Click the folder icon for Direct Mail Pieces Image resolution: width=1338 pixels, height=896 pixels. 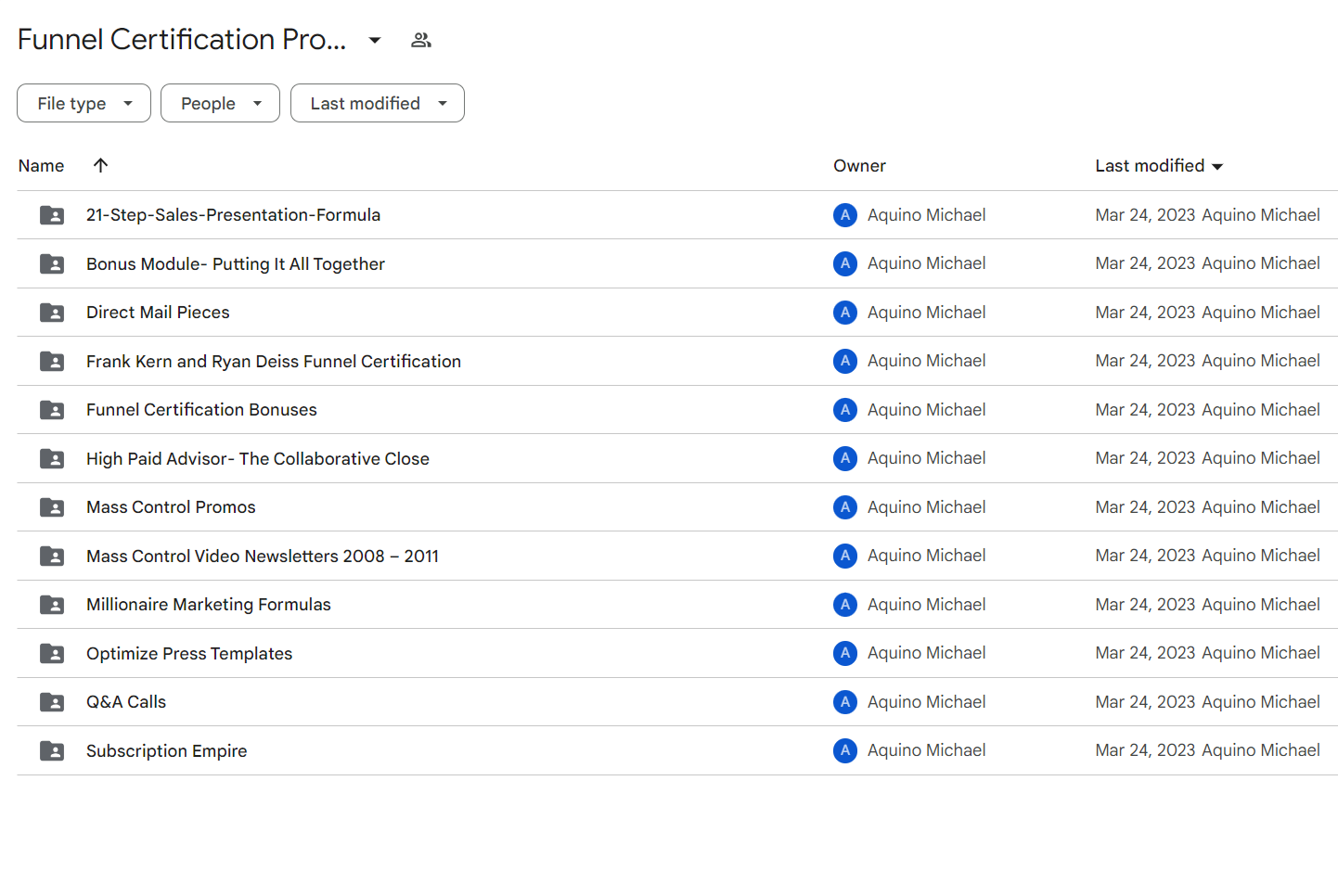coord(52,313)
